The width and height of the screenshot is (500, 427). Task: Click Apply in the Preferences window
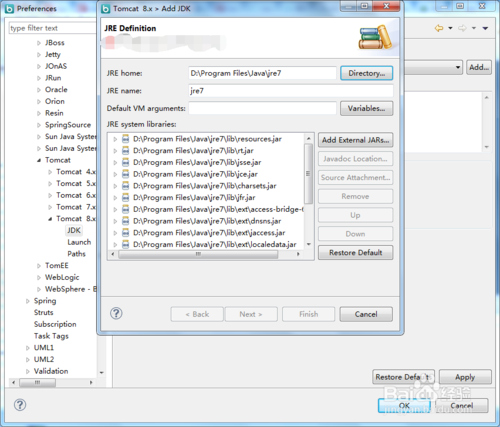tap(465, 377)
